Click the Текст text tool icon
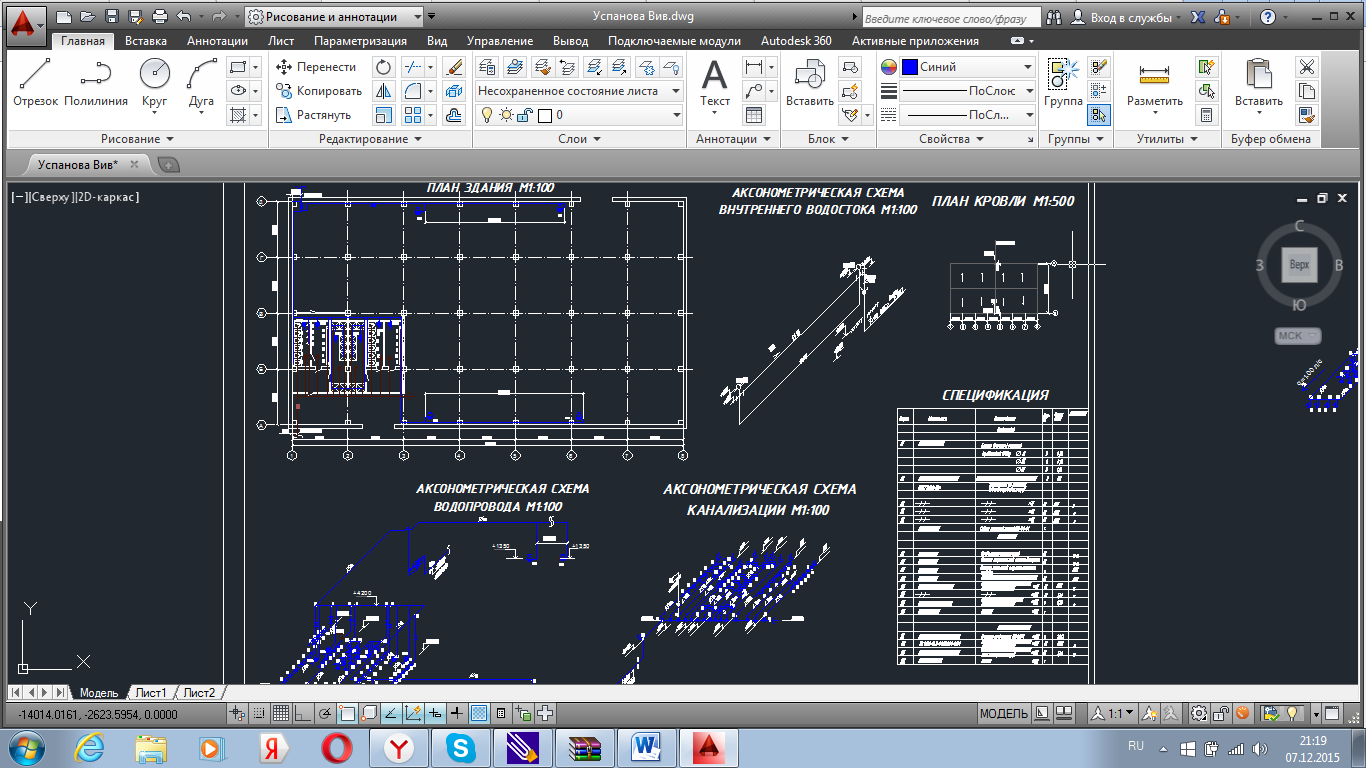 point(714,82)
